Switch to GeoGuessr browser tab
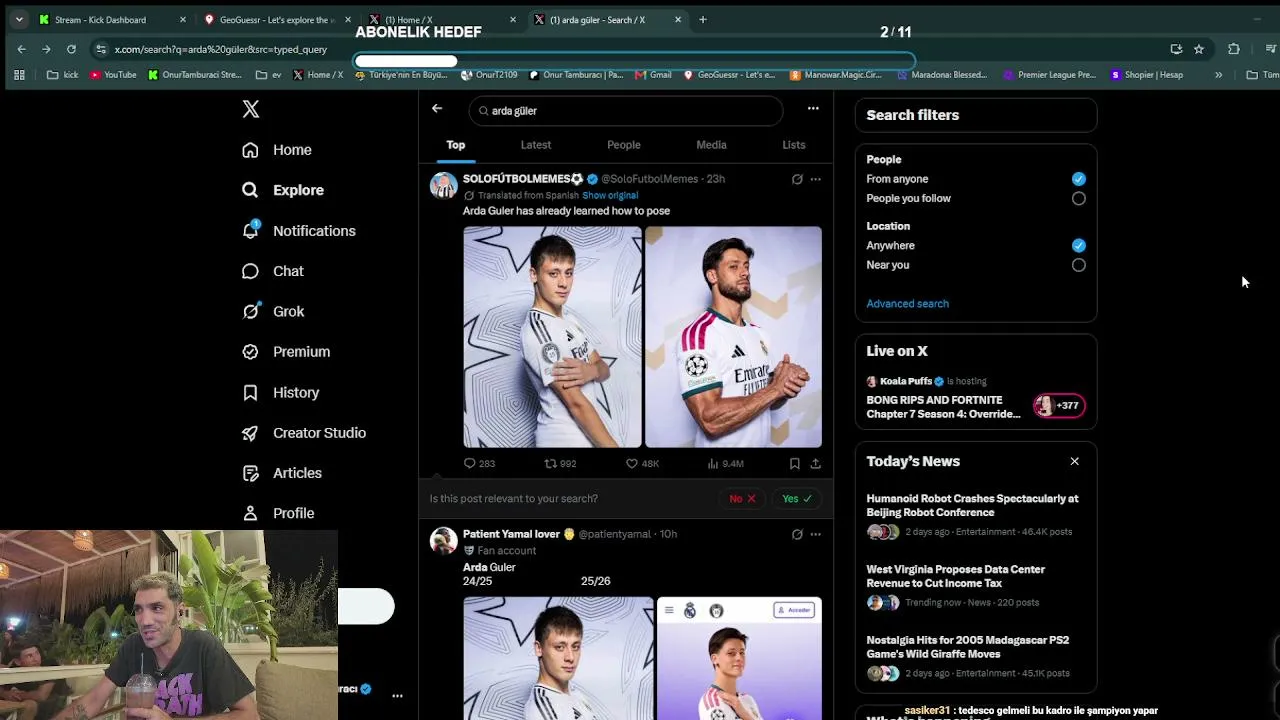 (x=277, y=19)
